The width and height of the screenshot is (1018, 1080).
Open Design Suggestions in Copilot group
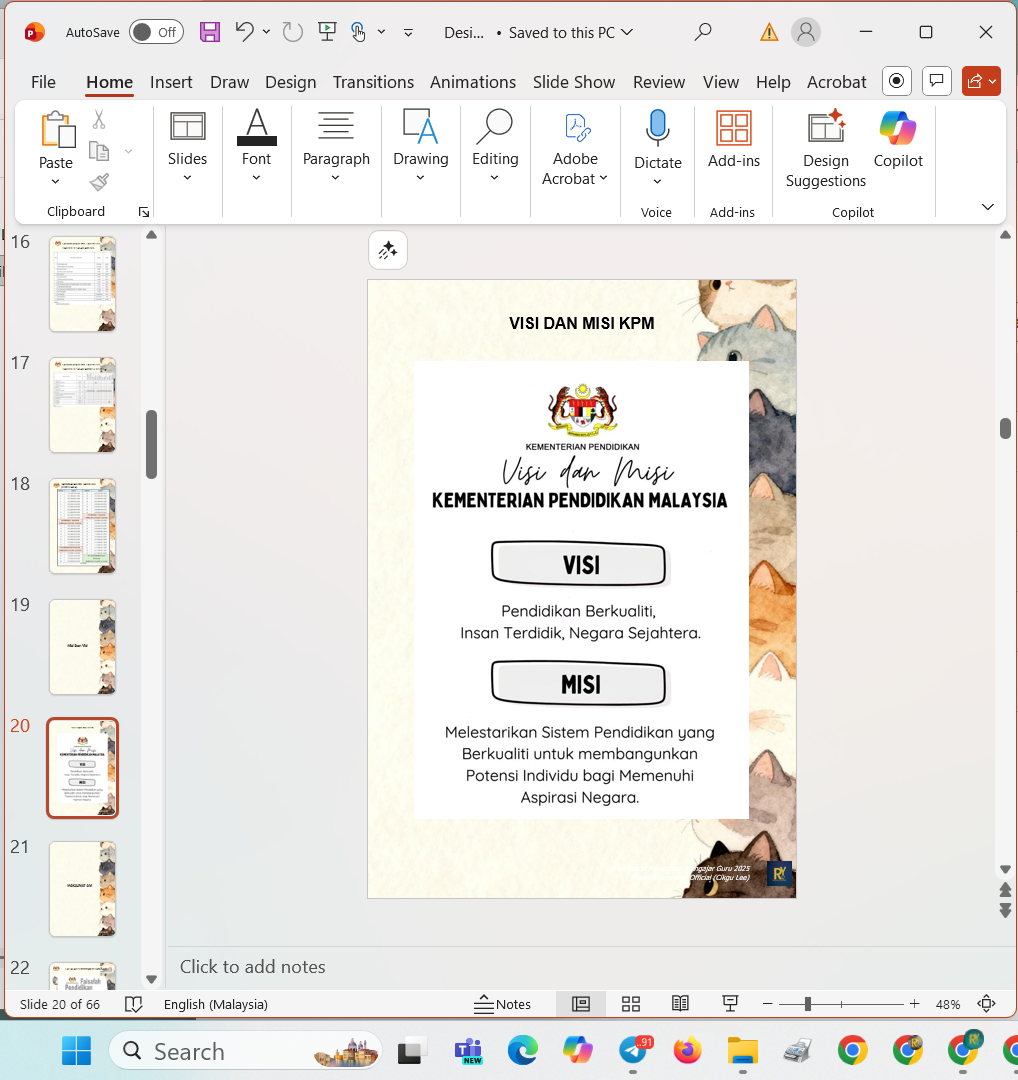tap(825, 150)
